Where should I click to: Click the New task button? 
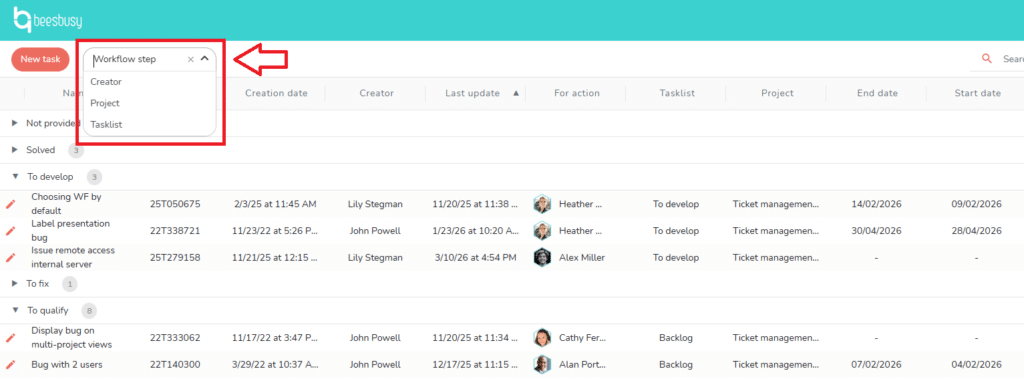pyautogui.click(x=40, y=59)
